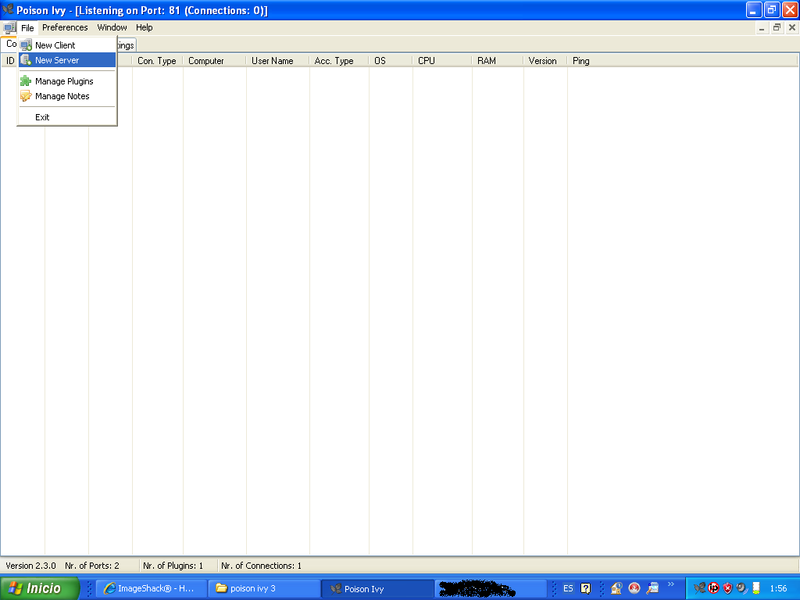
Task: Sort by the OS column header
Action: tap(390, 61)
